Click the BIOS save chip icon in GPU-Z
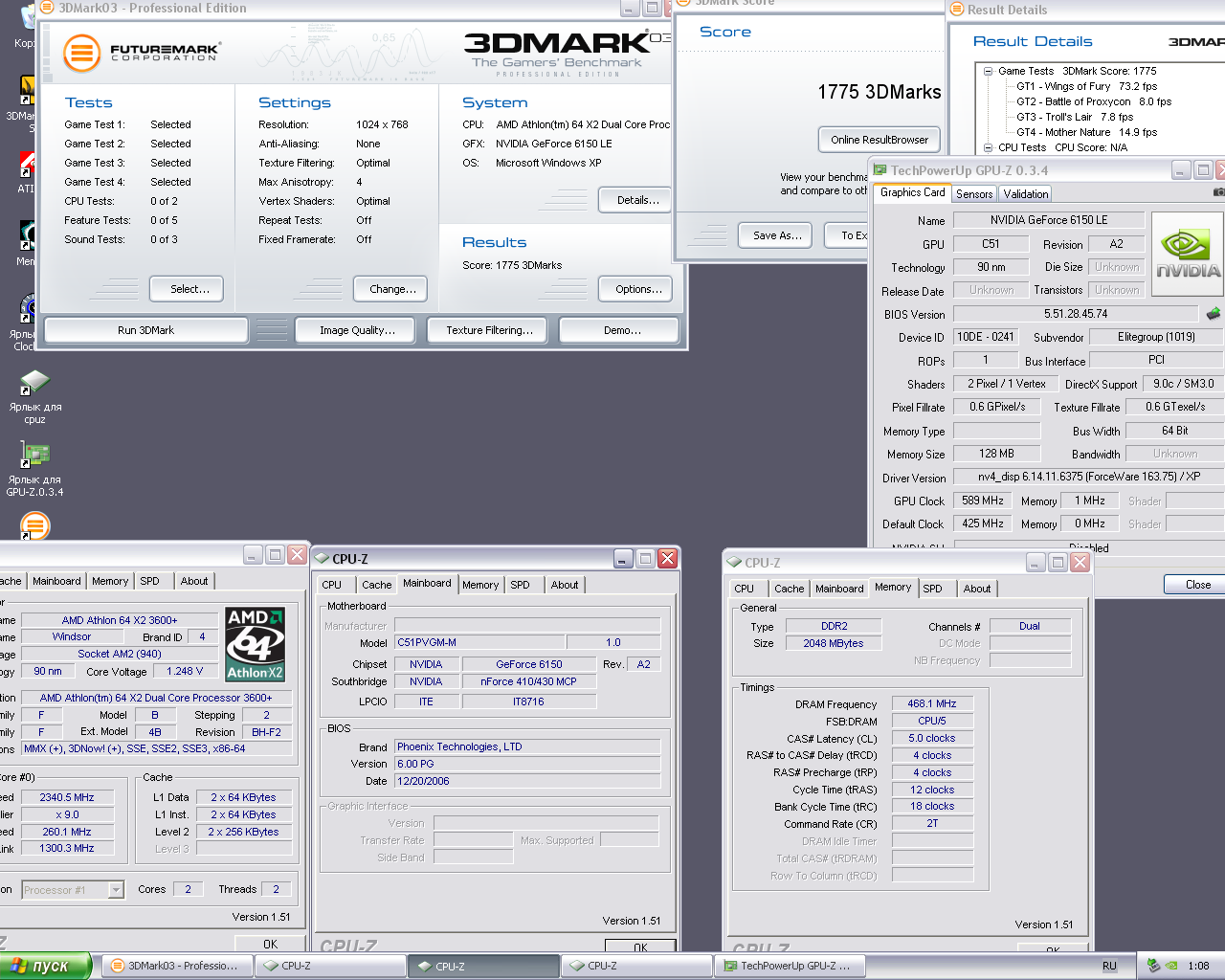 (1213, 314)
